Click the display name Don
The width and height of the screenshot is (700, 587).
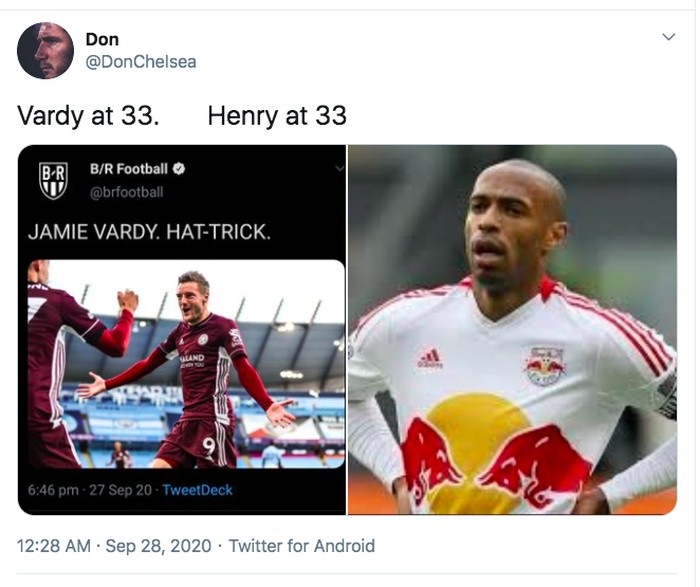102,39
